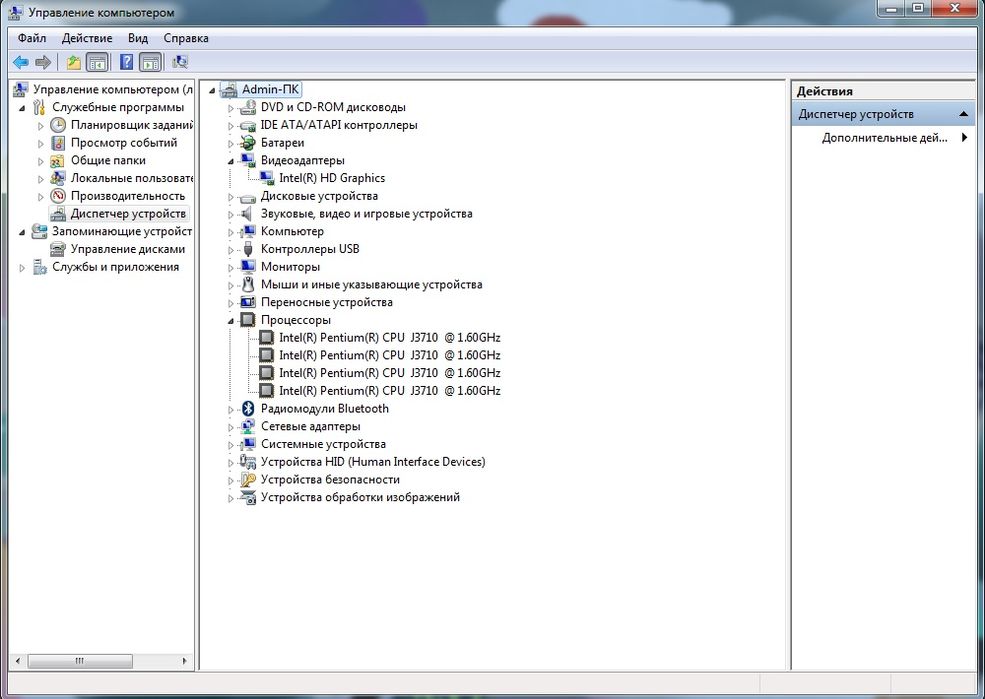Select Диспетчер устройств in left tree

click(x=128, y=214)
